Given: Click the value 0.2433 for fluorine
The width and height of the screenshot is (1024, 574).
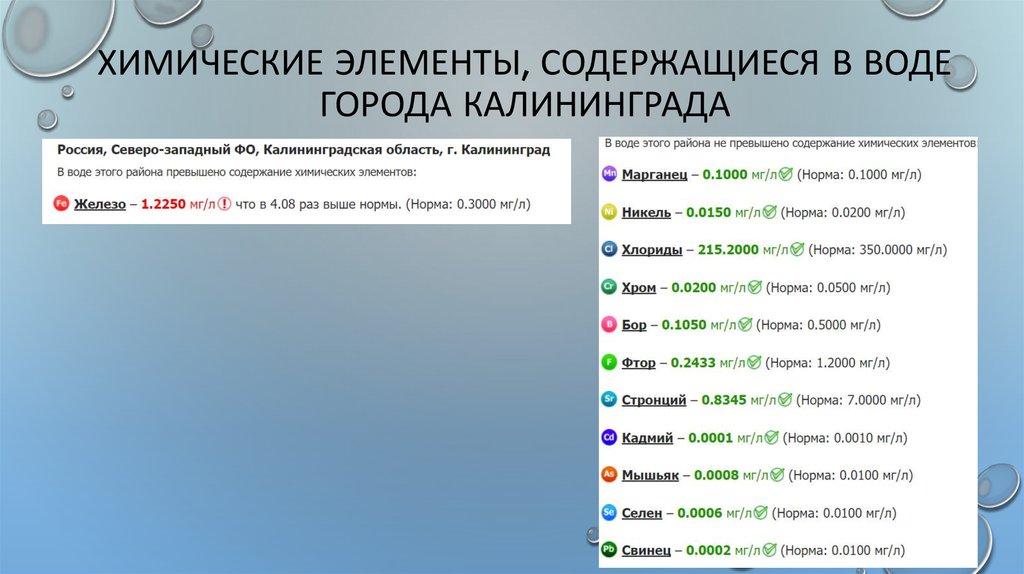Looking at the screenshot, I should coord(693,362).
